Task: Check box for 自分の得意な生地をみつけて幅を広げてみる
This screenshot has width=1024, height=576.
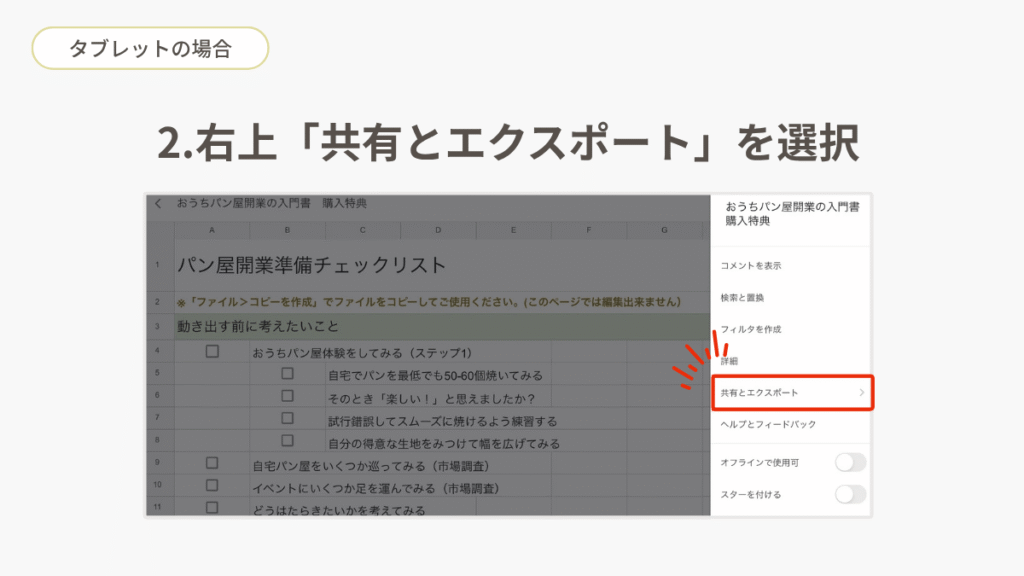Action: click(287, 440)
